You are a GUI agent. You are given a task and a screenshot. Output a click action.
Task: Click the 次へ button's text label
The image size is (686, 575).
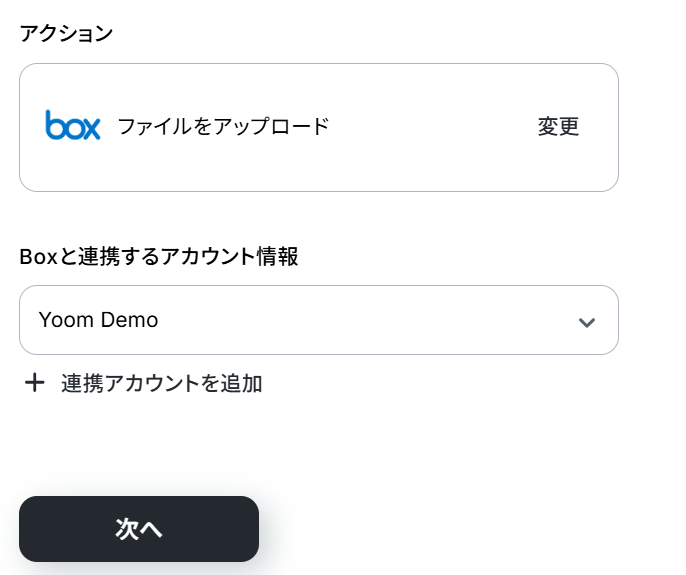139,529
